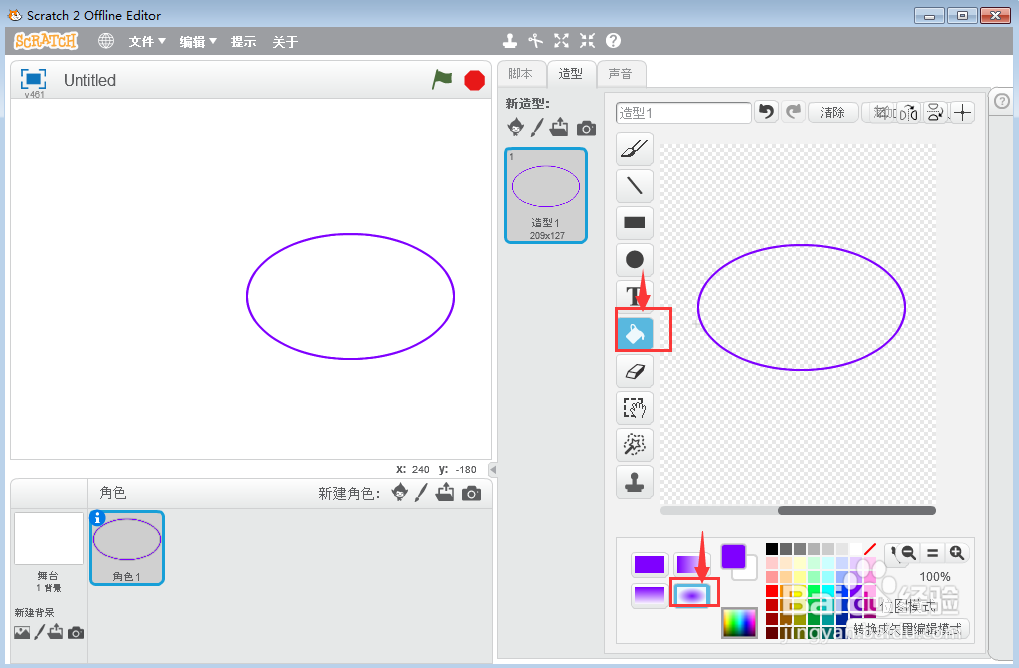Viewport: 1019px width, 668px height.
Task: Flip costume left-right
Action: coord(909,113)
